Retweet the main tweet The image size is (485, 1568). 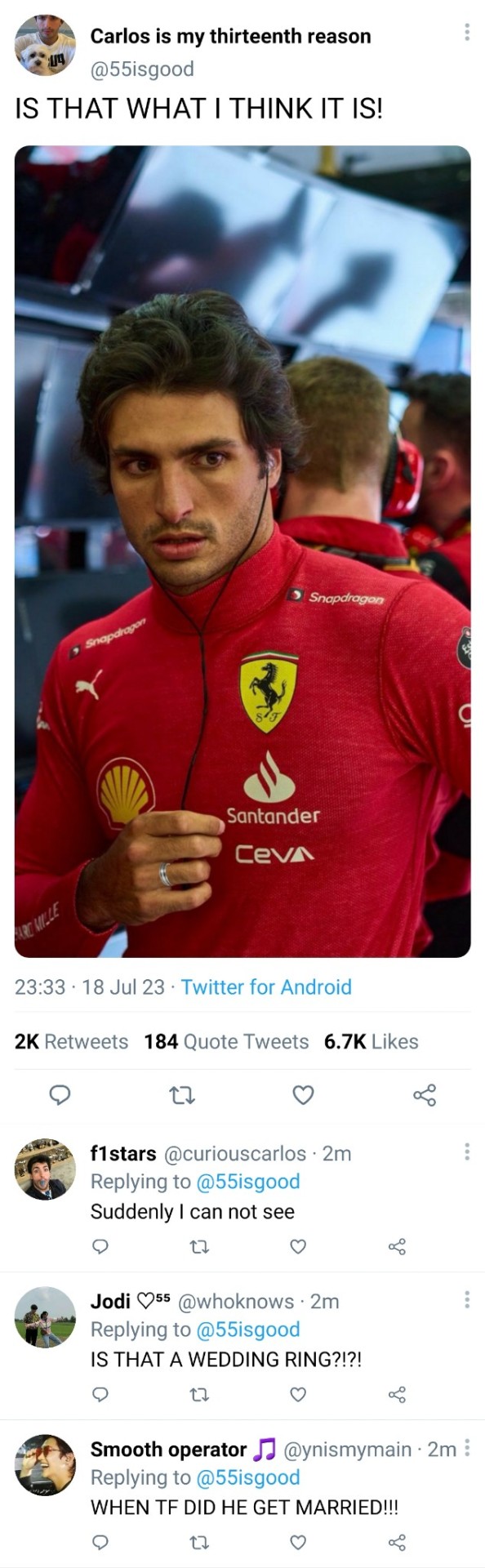[181, 1095]
